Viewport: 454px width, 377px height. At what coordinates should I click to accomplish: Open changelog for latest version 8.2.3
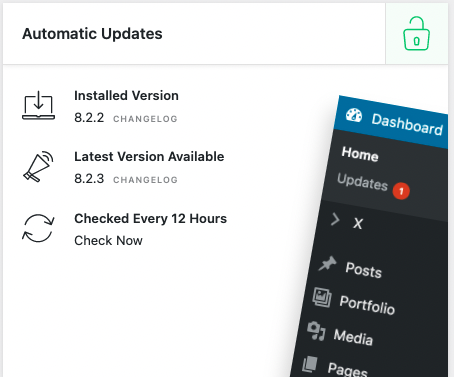tap(145, 180)
